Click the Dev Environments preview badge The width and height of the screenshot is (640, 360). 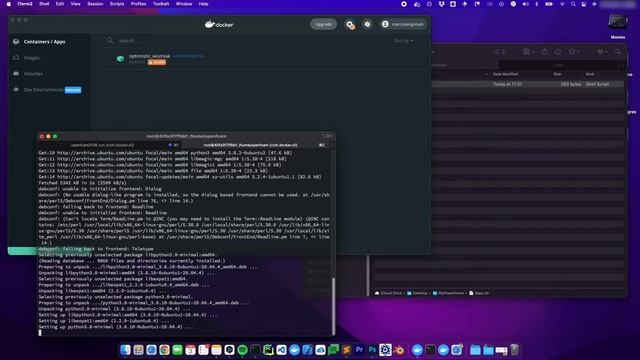click(73, 90)
